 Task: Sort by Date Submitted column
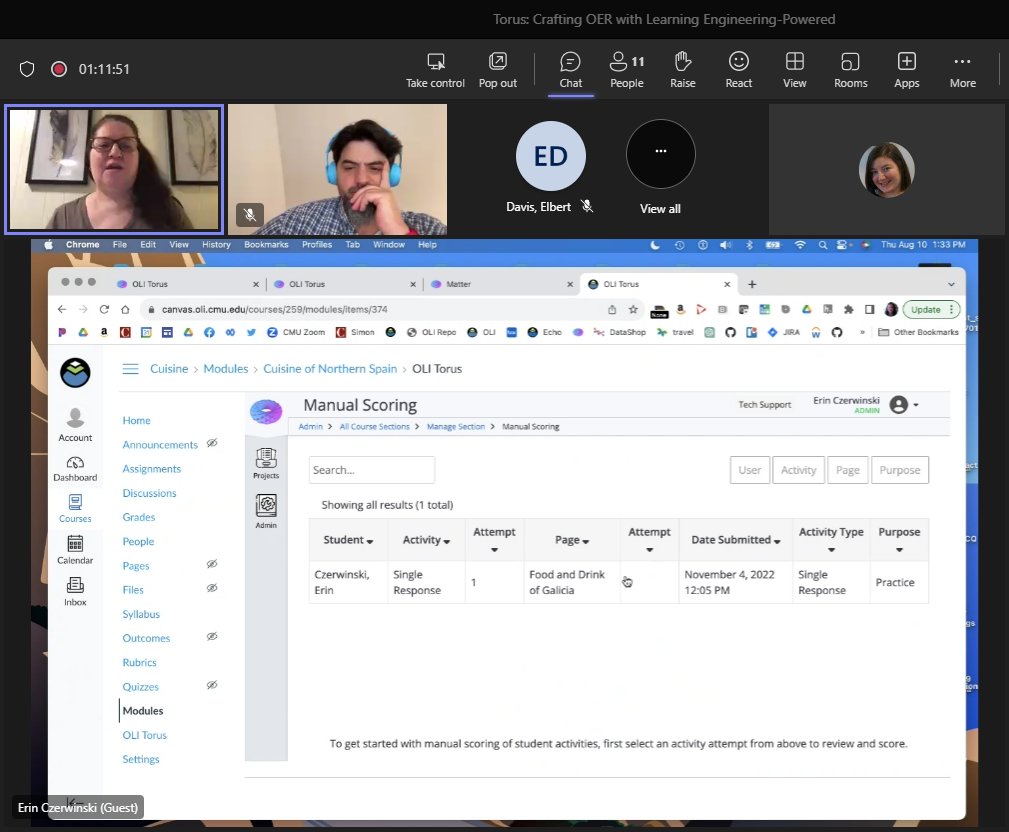736,540
